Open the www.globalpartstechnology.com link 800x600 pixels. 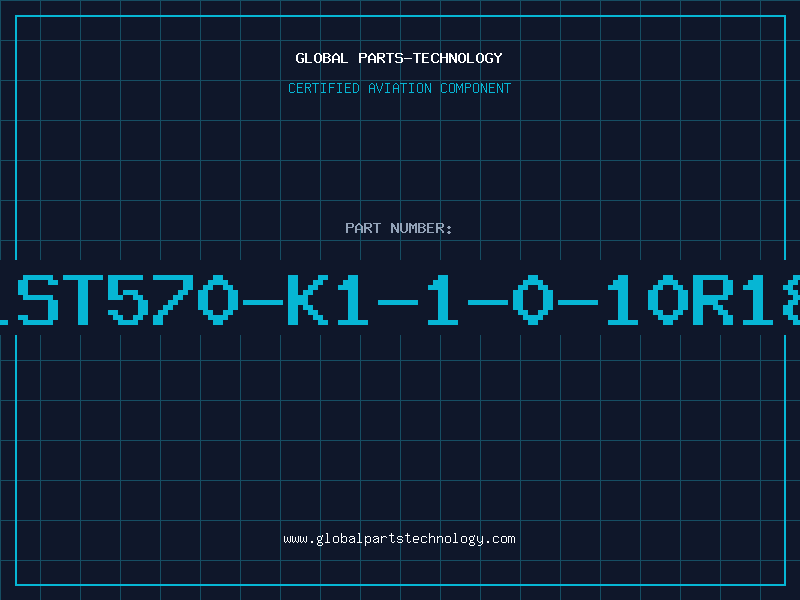(x=399, y=539)
